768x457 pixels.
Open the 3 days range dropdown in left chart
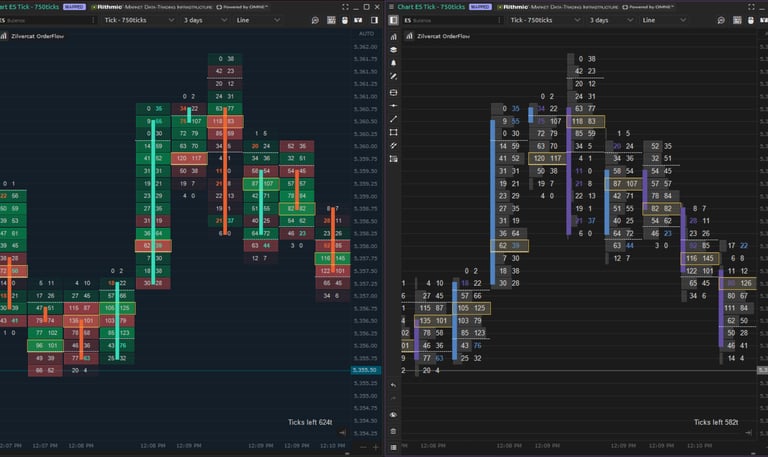point(205,20)
